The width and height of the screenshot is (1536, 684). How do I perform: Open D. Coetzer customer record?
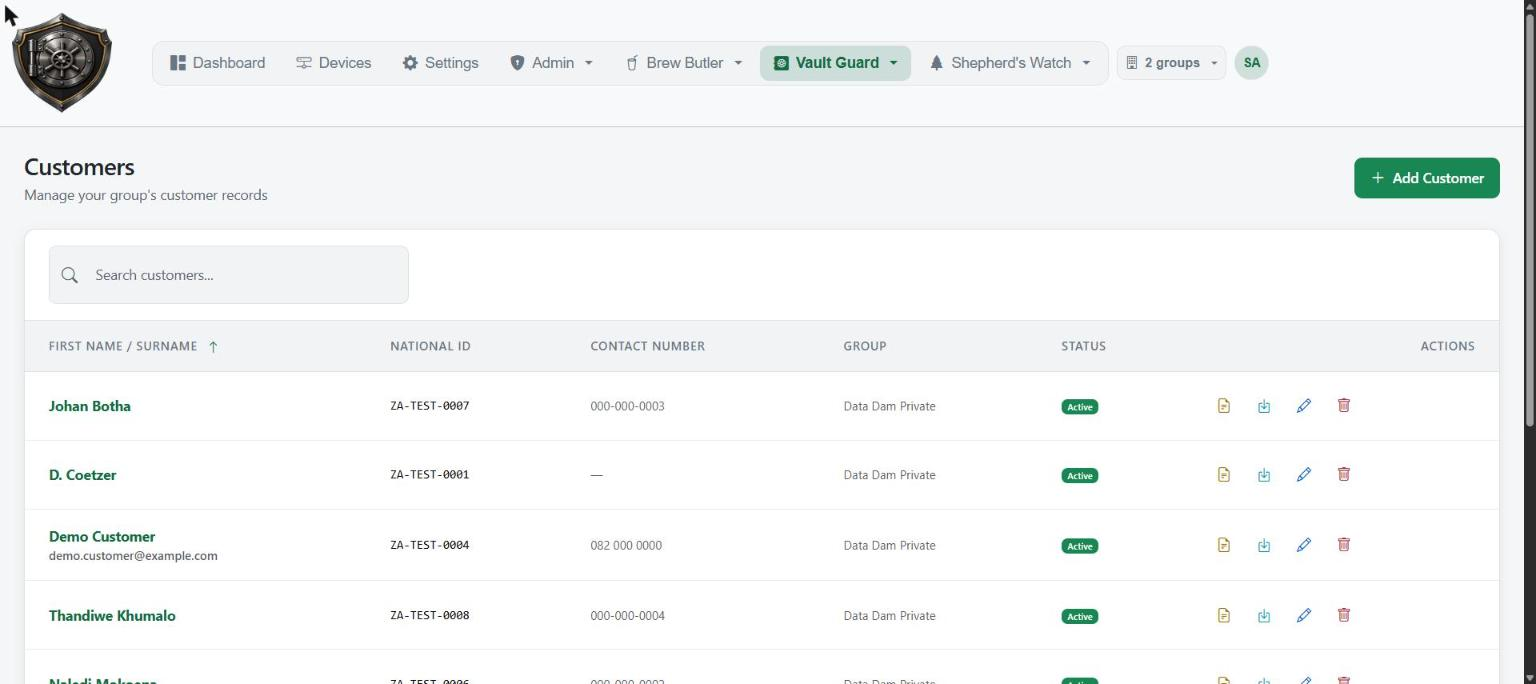pos(82,475)
